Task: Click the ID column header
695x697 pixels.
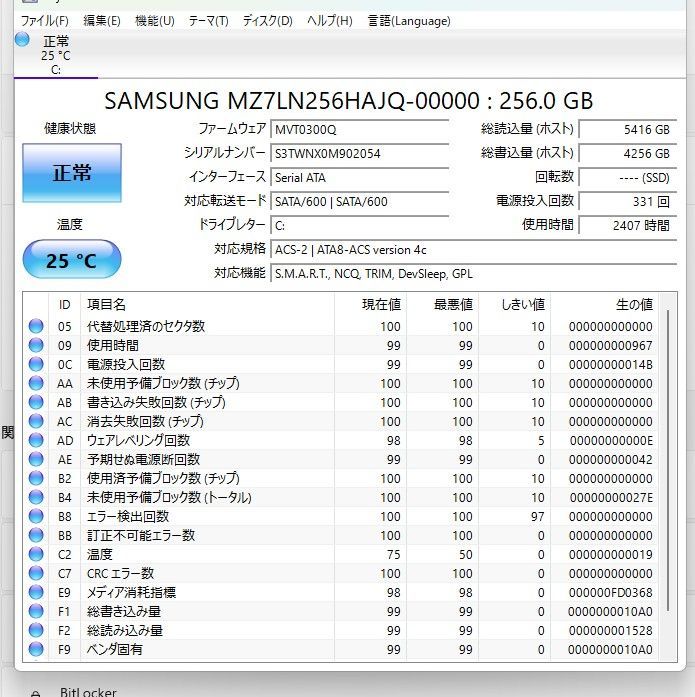Action: [x=64, y=304]
